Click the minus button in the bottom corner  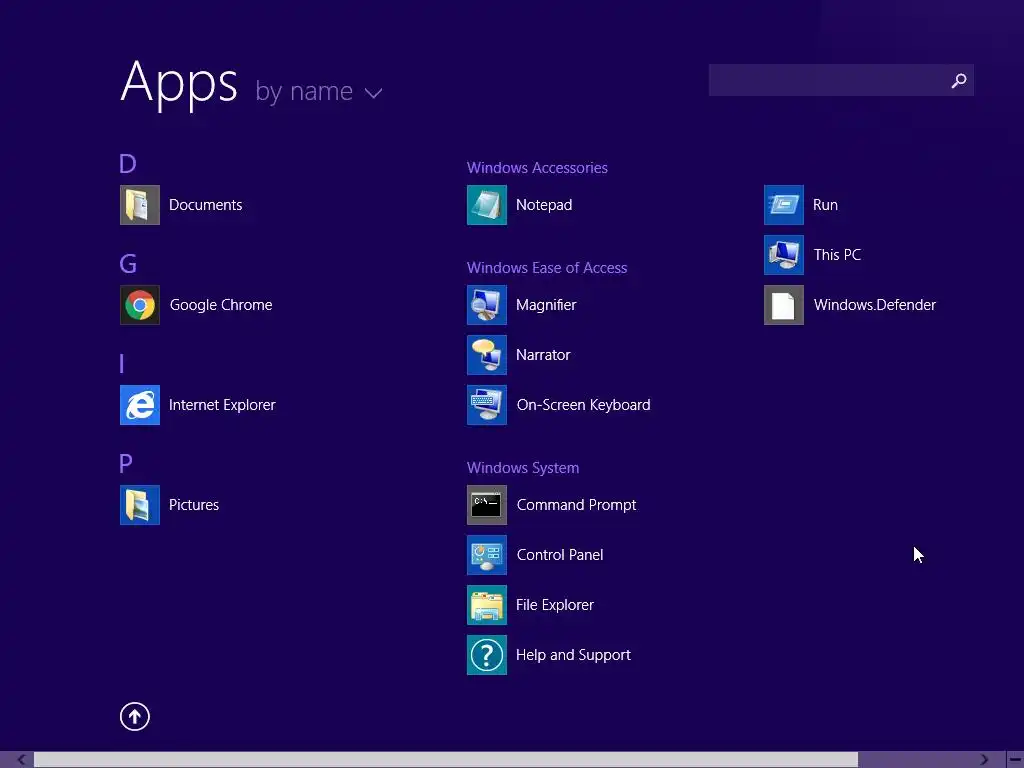coord(1015,760)
